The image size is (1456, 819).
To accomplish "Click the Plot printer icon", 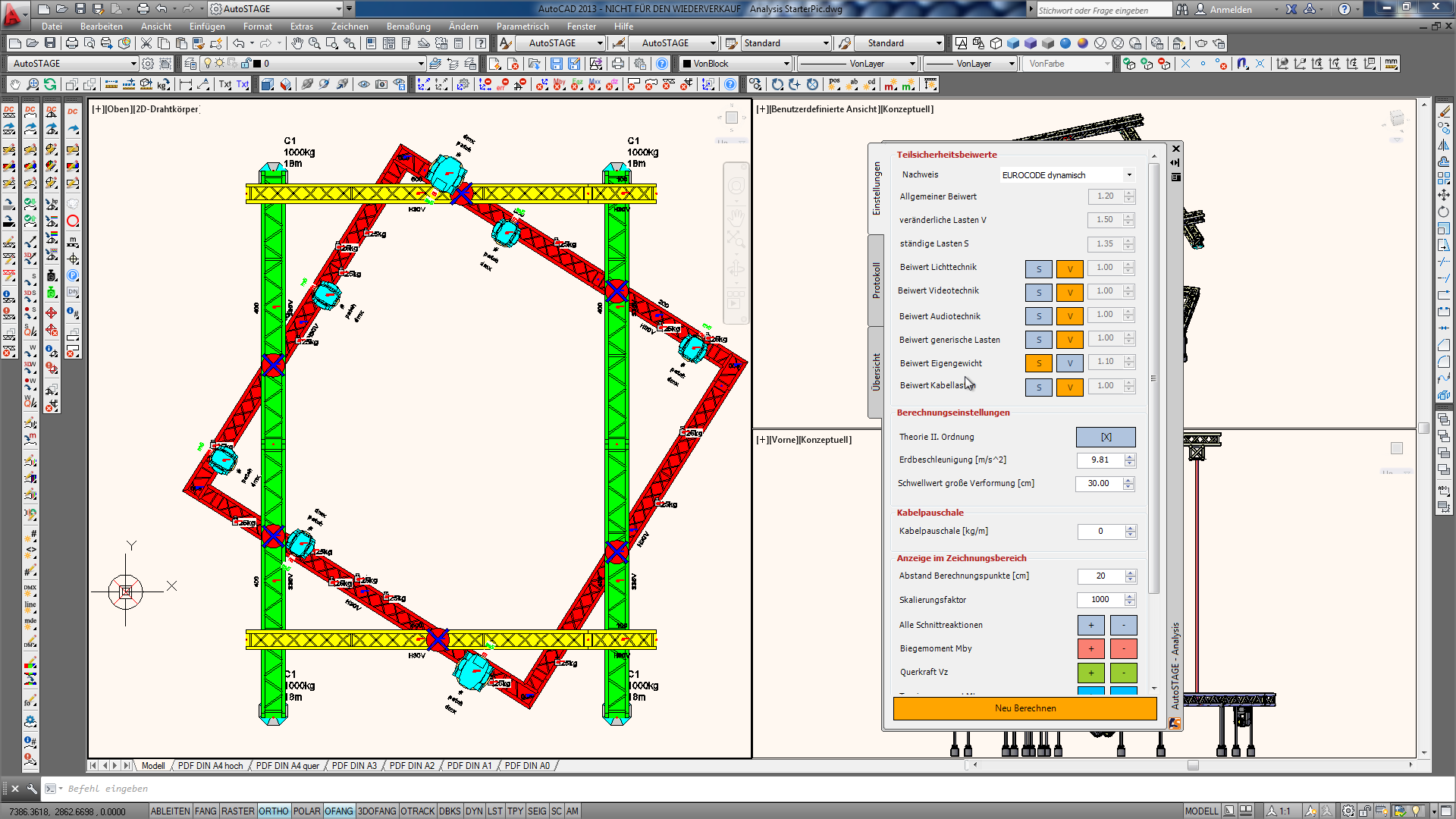I will click(71, 43).
